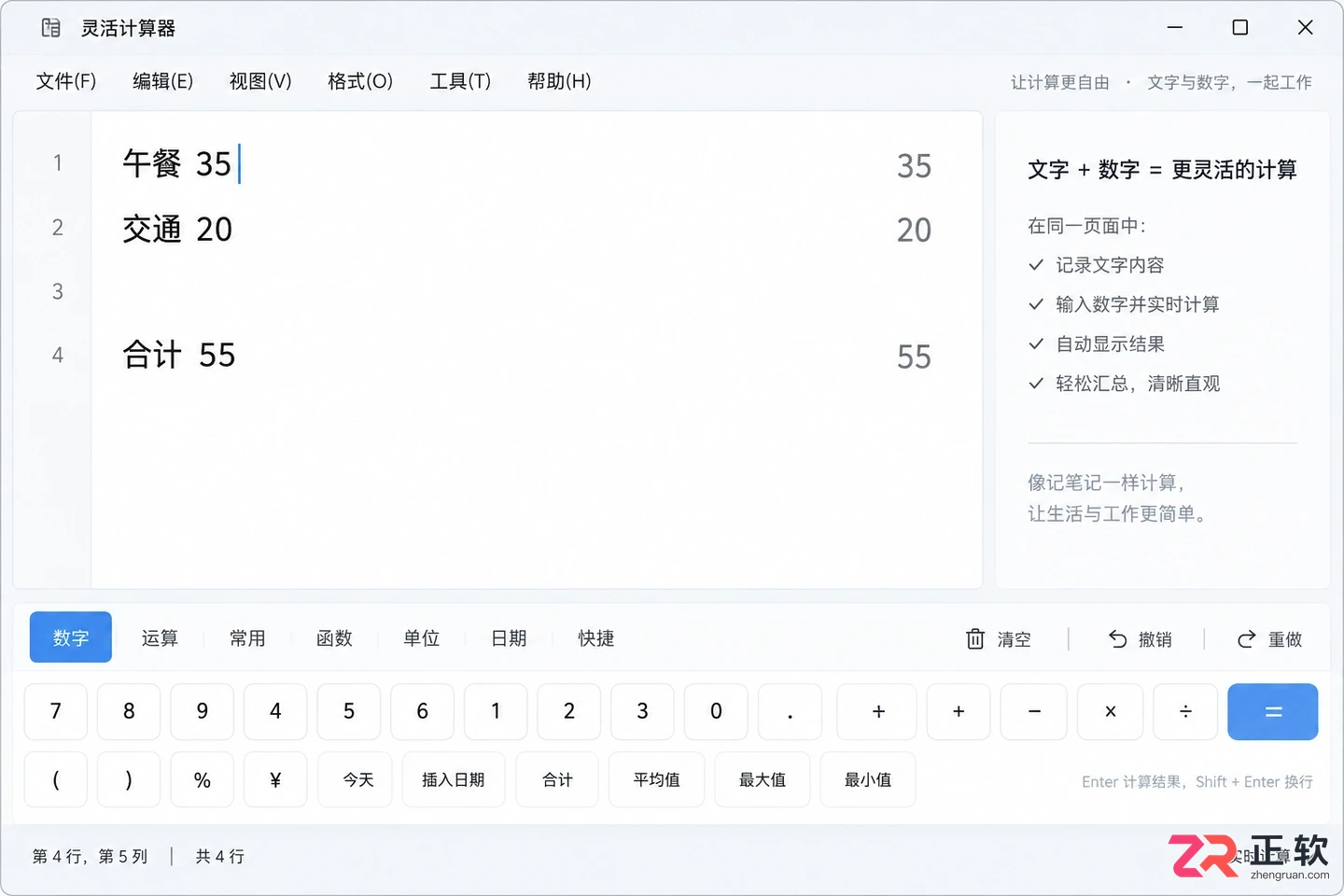Click the "记录文字内容" item in side panel
Screen dimensions: 1344x896
[1110, 265]
